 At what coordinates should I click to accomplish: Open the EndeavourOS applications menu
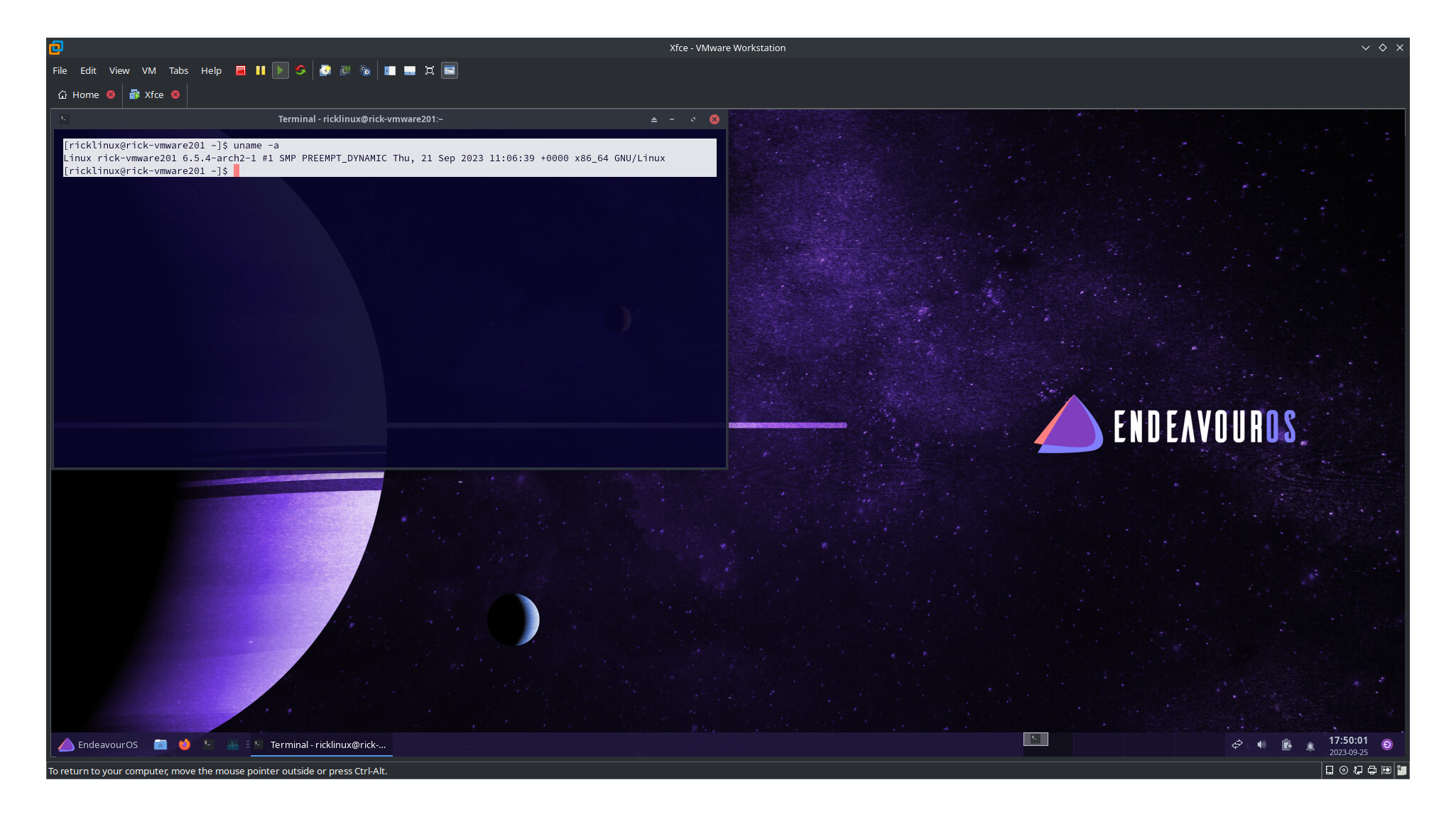98,744
